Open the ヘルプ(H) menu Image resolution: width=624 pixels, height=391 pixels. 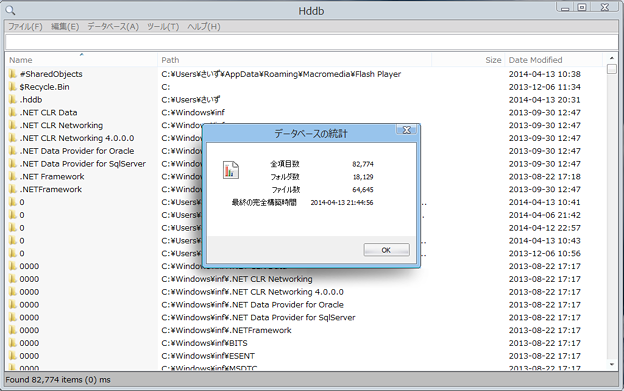coord(203,27)
